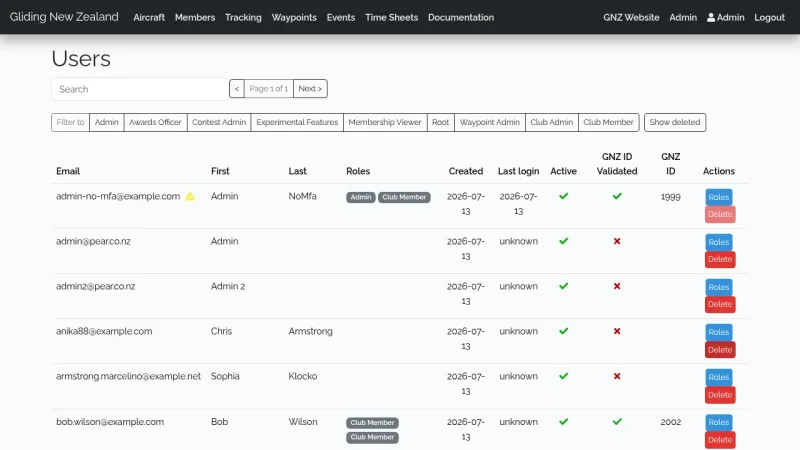
Task: Click Active checkmark for admin@pear.co.nz
Action: [563, 241]
